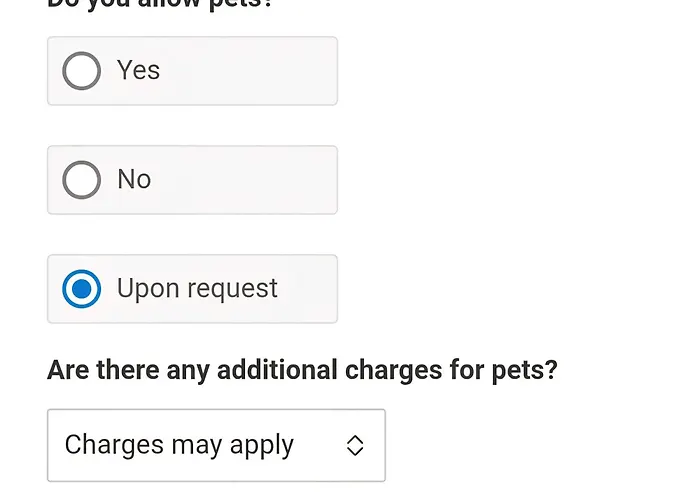Click the 'Upon request' label text
700x500 pixels.
pyautogui.click(x=197, y=289)
